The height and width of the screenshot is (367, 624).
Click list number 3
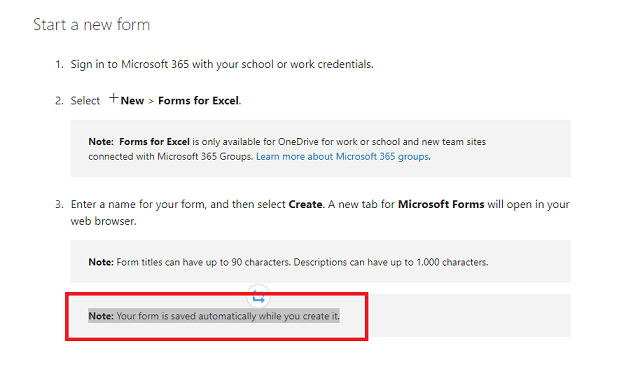(x=59, y=205)
